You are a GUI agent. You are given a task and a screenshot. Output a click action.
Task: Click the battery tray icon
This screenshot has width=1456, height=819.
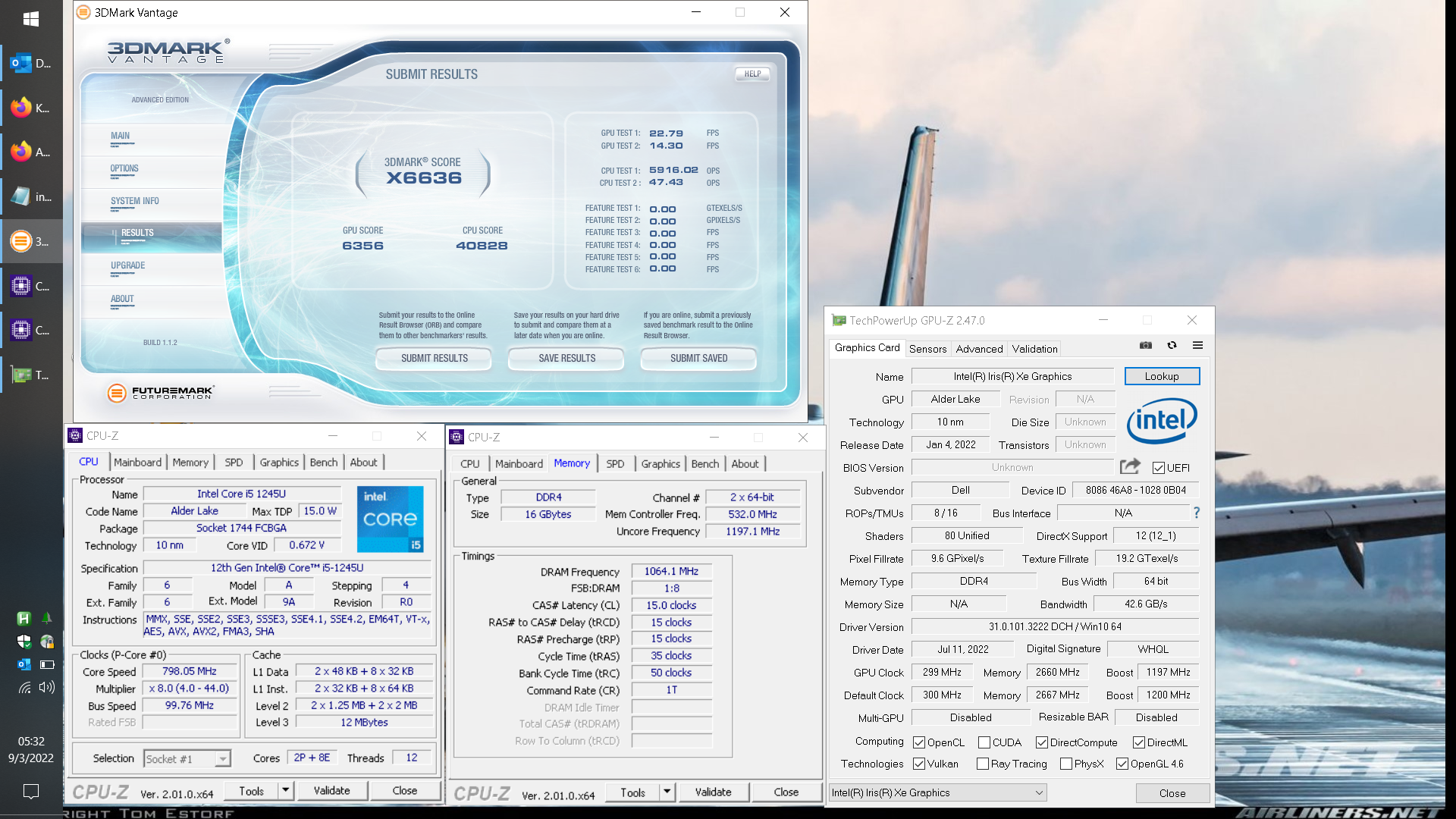pos(47,664)
